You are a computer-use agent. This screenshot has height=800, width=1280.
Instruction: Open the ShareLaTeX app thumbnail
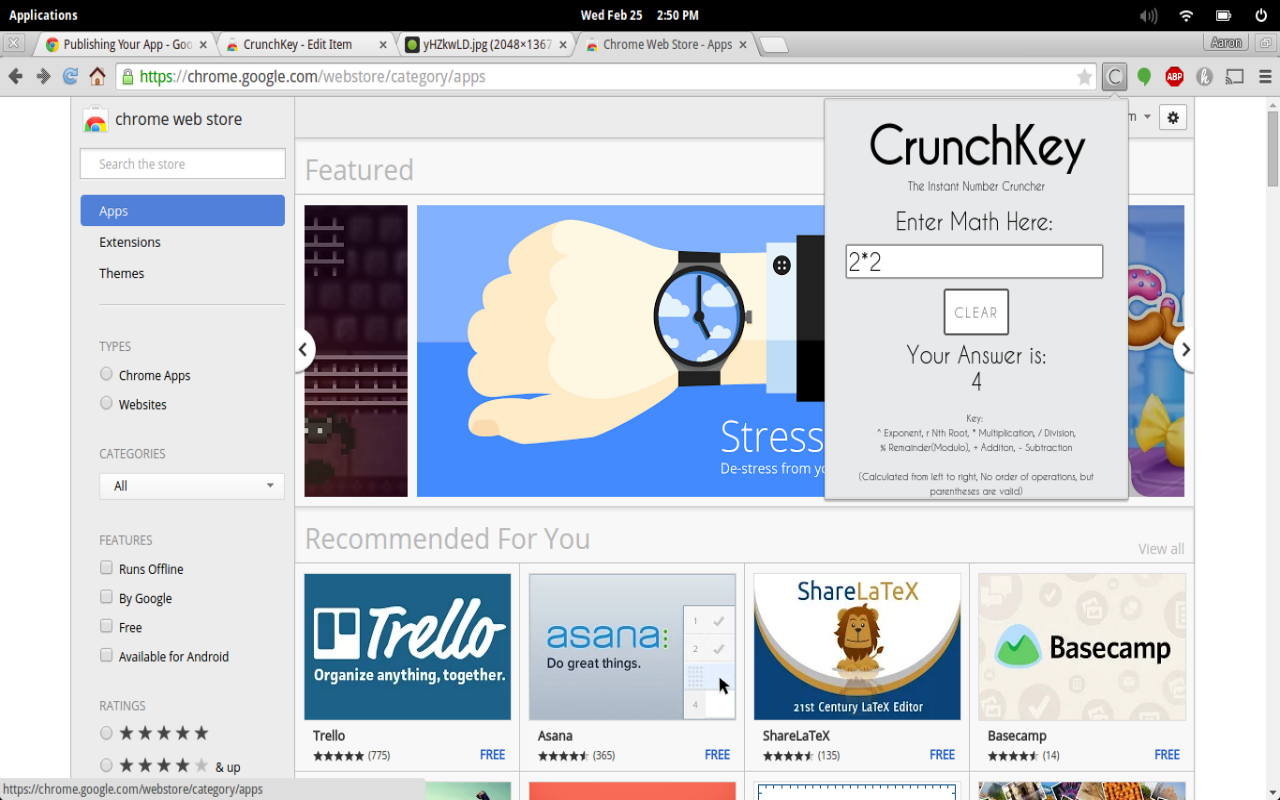[x=857, y=646]
